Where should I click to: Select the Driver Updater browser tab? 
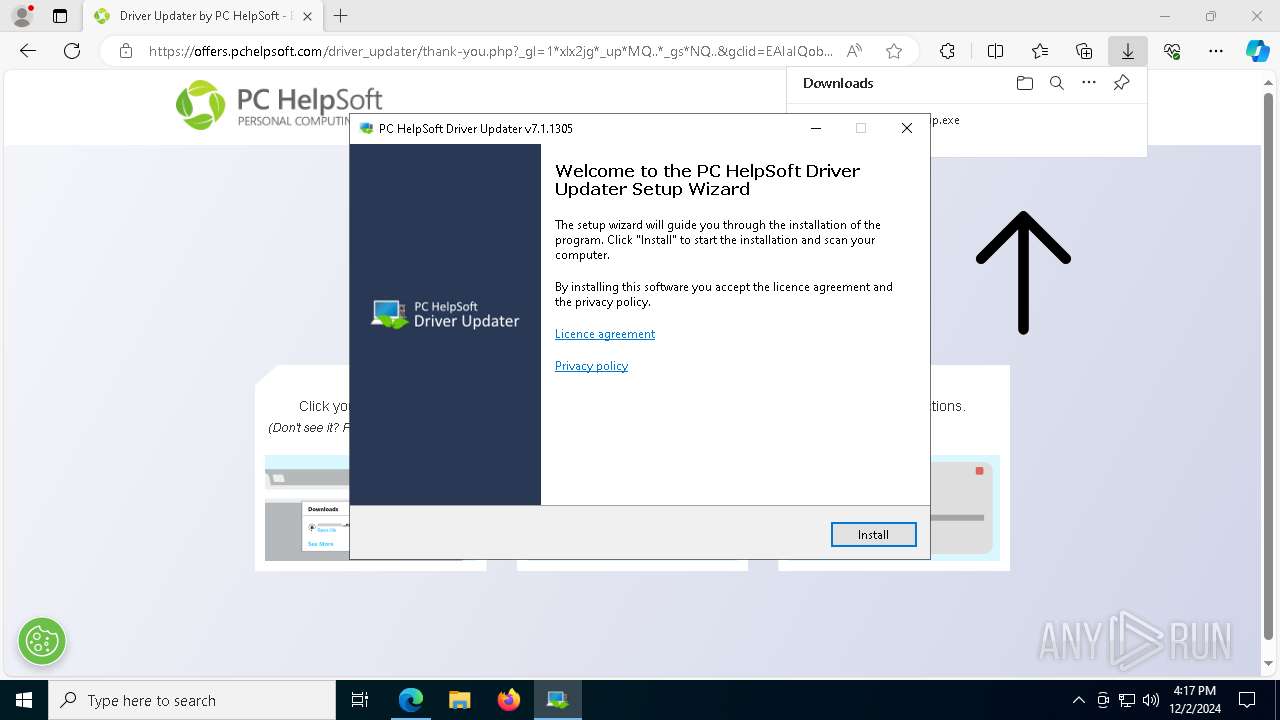[203, 16]
